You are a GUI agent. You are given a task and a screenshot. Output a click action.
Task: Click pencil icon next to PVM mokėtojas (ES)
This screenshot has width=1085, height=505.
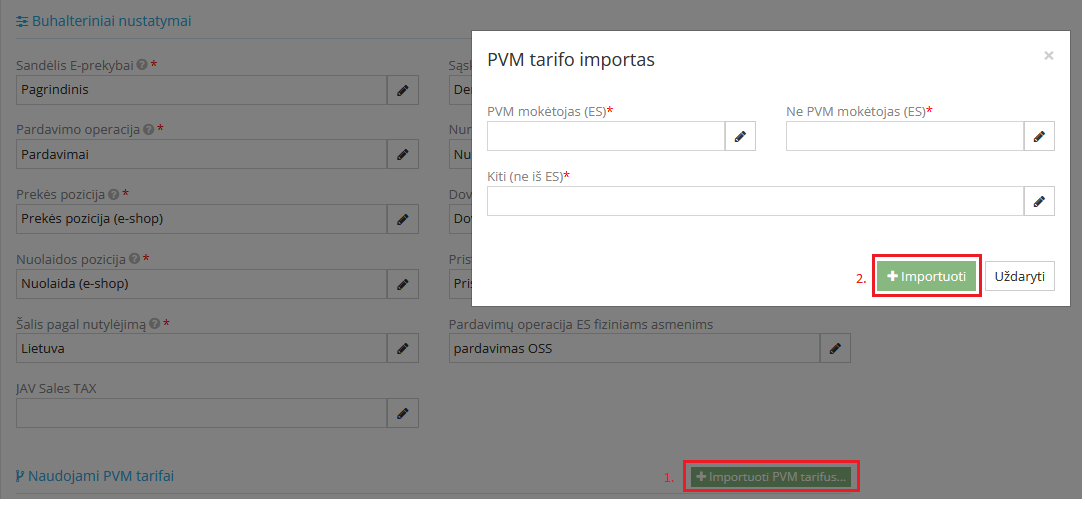[x=740, y=137]
